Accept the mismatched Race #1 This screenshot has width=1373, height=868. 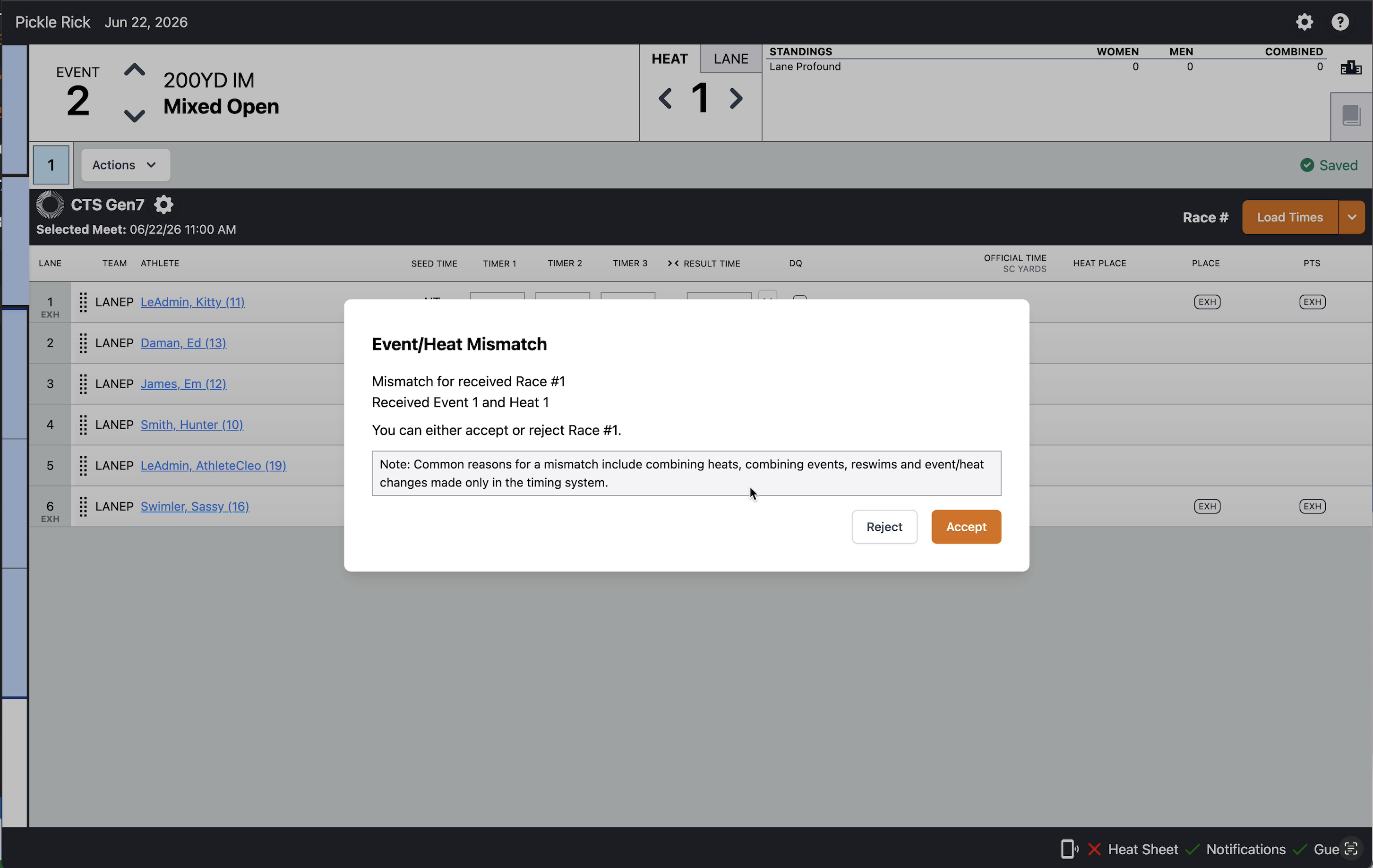[x=966, y=527]
